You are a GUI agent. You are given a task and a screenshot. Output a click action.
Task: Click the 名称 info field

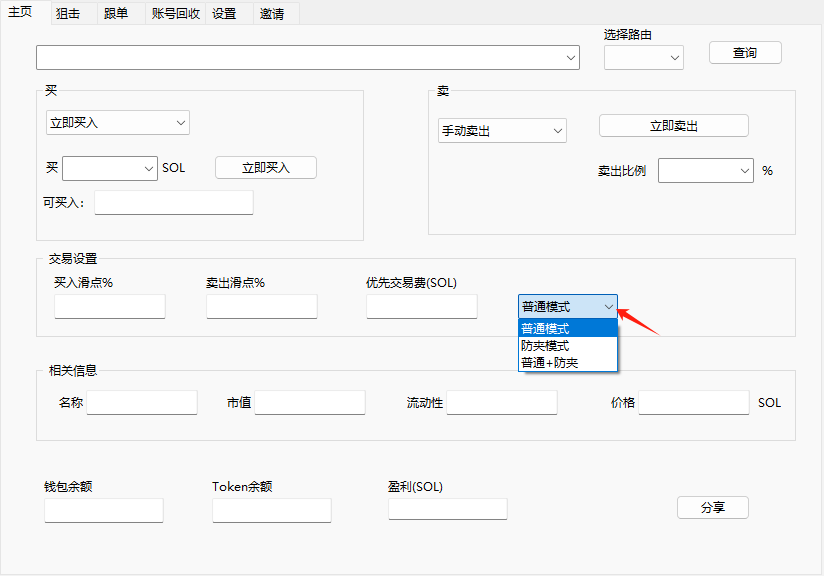coord(142,403)
